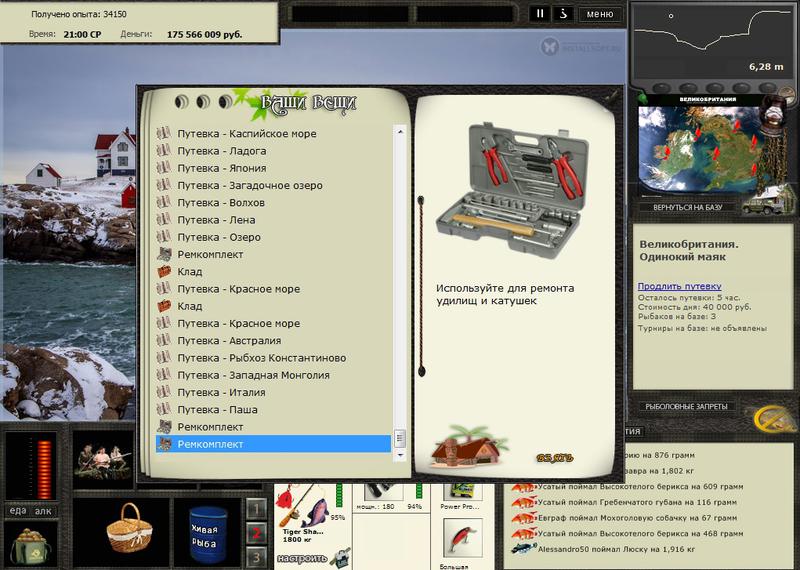Click map icon beside Путевка - Паша
This screenshot has height=570, width=800.
pyautogui.click(x=163, y=409)
